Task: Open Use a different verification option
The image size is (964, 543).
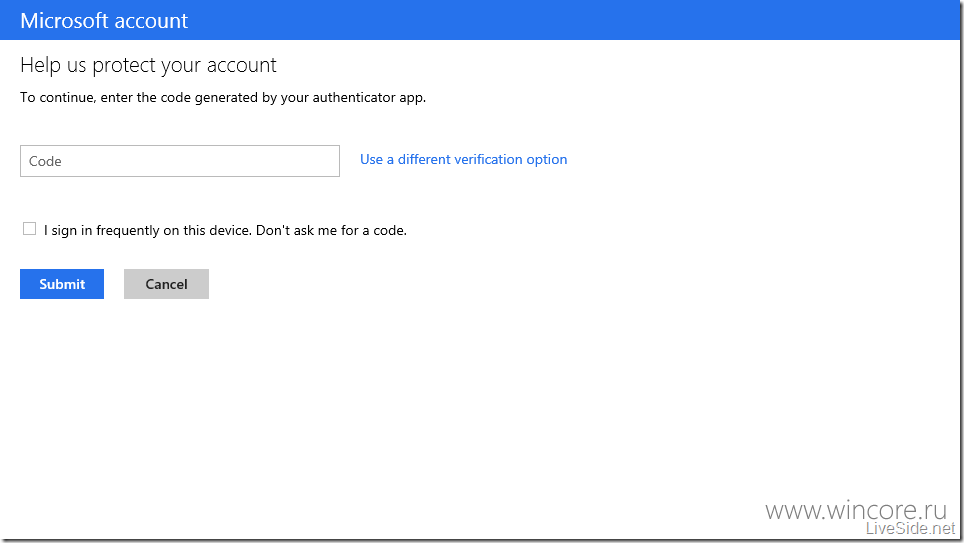Action: [x=464, y=159]
